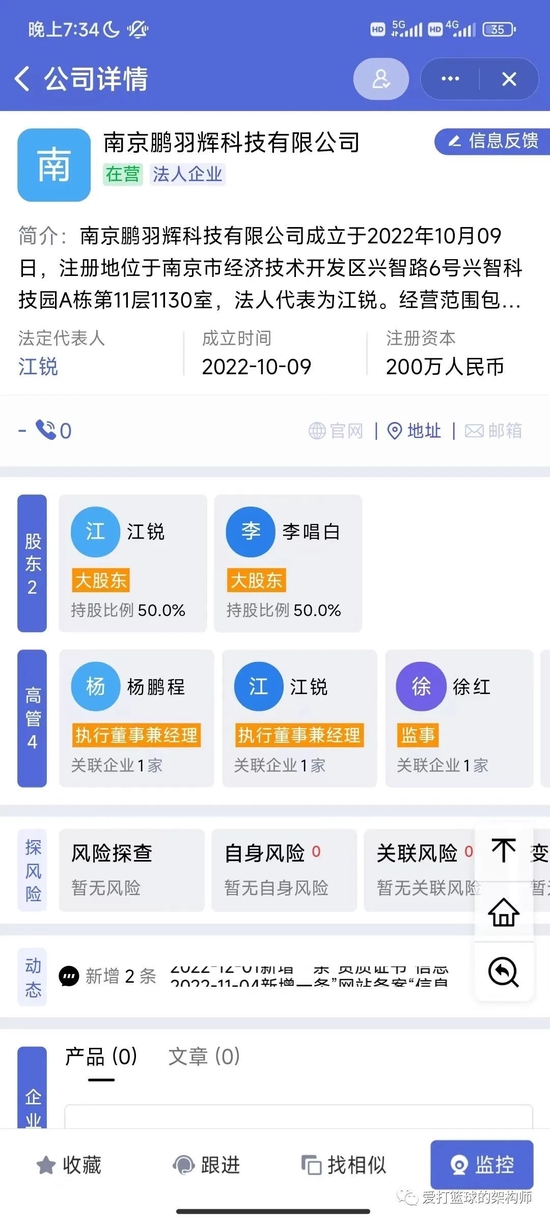Tap the 信息反馈 feedback button

(x=492, y=141)
